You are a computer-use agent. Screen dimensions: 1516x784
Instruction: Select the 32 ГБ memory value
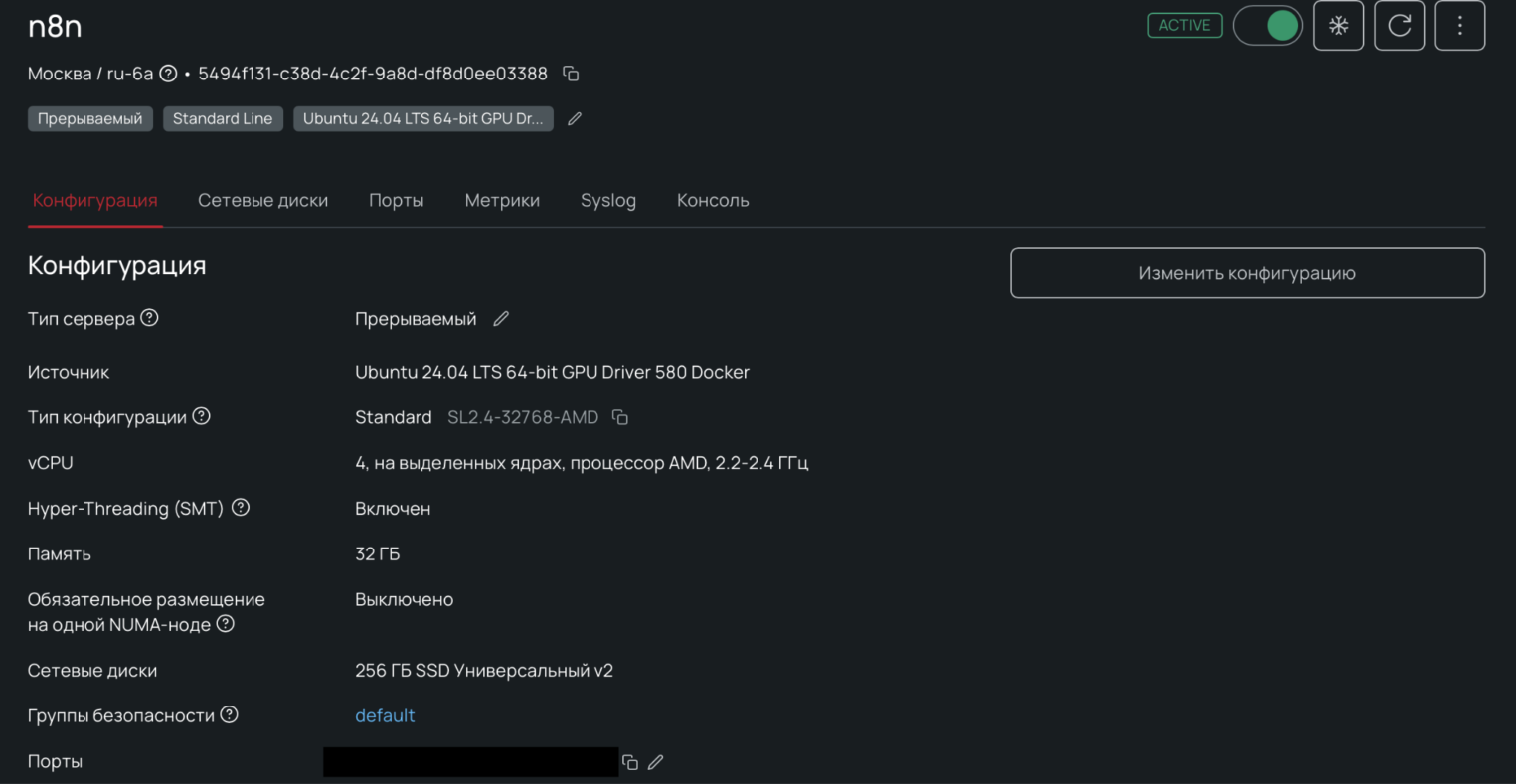click(x=378, y=554)
